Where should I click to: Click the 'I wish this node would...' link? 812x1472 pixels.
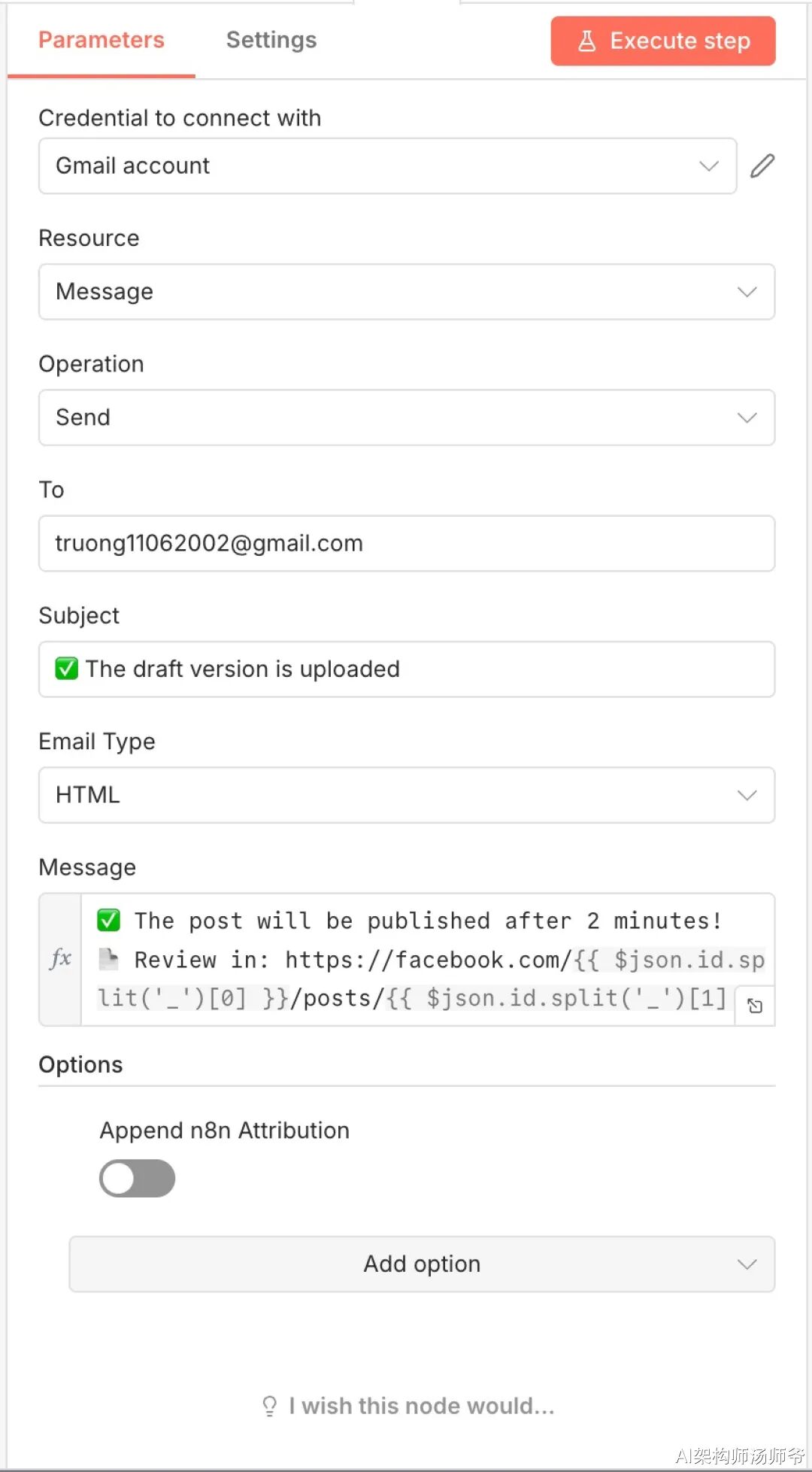[x=421, y=1406]
